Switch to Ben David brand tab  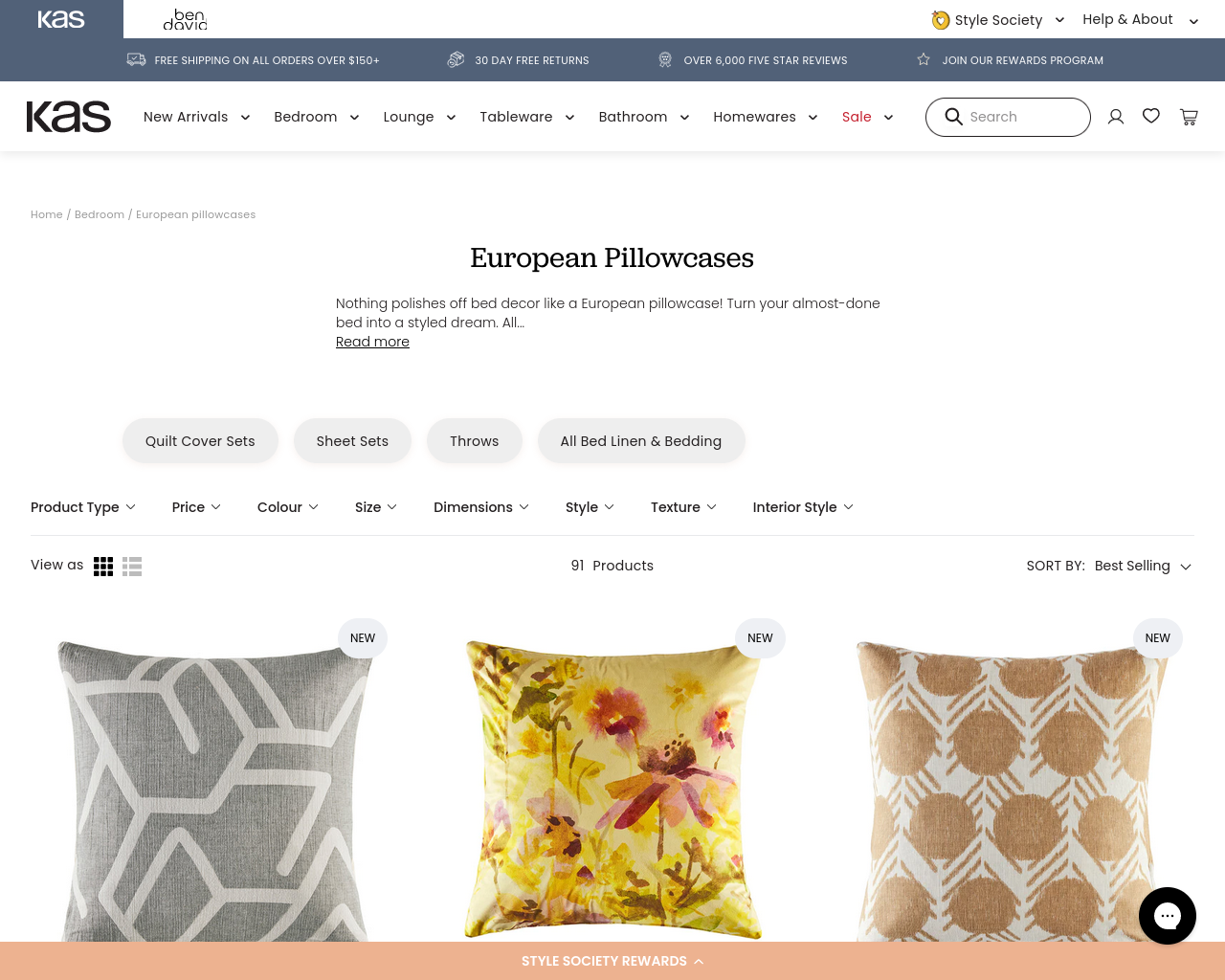[x=186, y=19]
